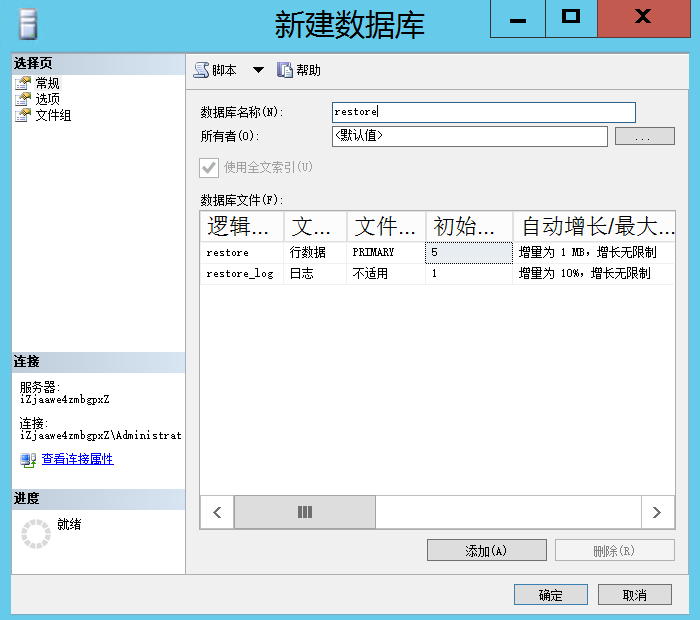The width and height of the screenshot is (700, 620).
Task: Minimize the 新建数据库 window
Action: [518, 19]
